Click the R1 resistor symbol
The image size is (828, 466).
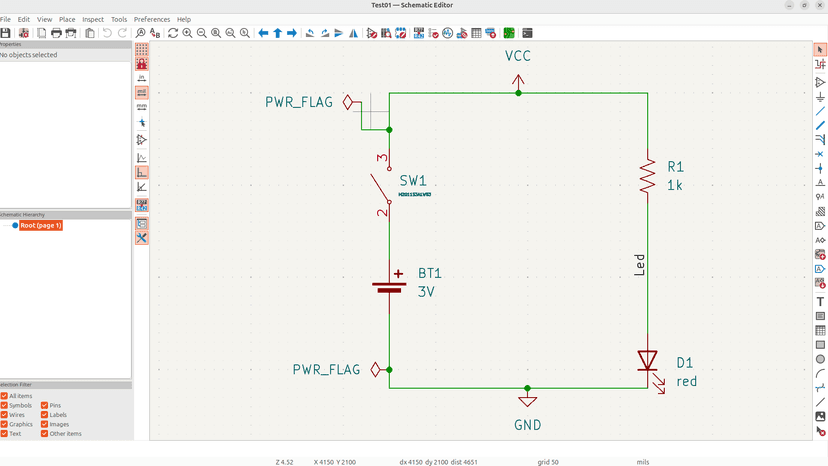pos(647,177)
